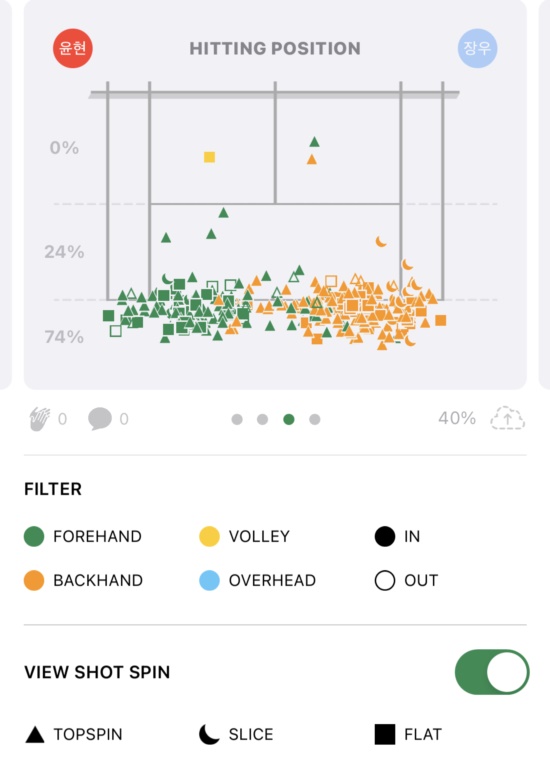Tap the TOPSPIN triangle legend icon
Screen dimensions: 550x761
[x=34, y=735]
